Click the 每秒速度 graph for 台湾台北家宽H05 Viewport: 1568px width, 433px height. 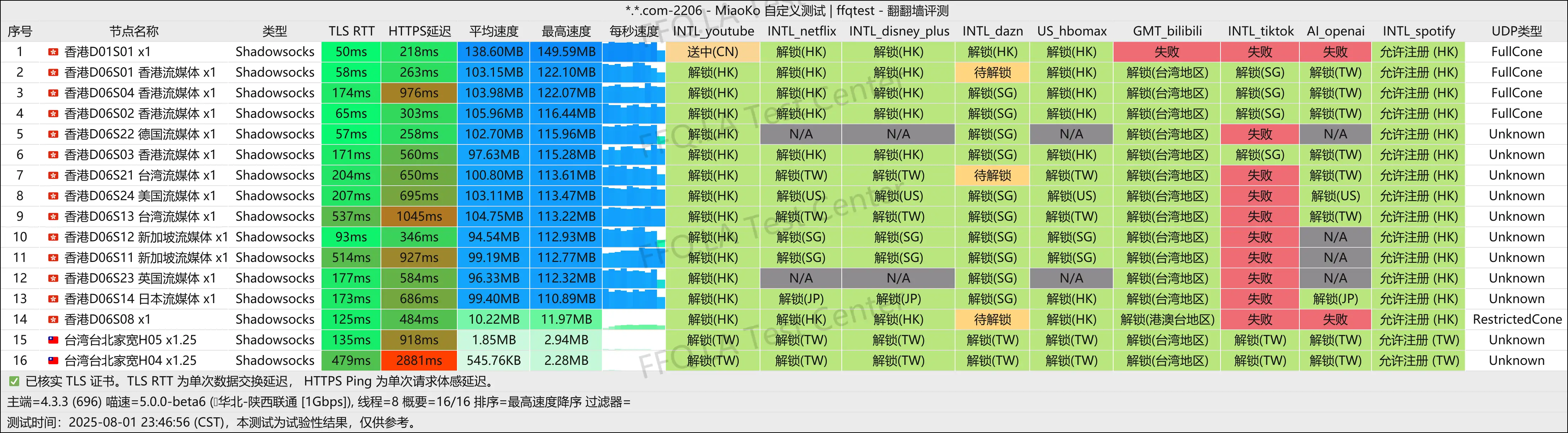click(634, 340)
